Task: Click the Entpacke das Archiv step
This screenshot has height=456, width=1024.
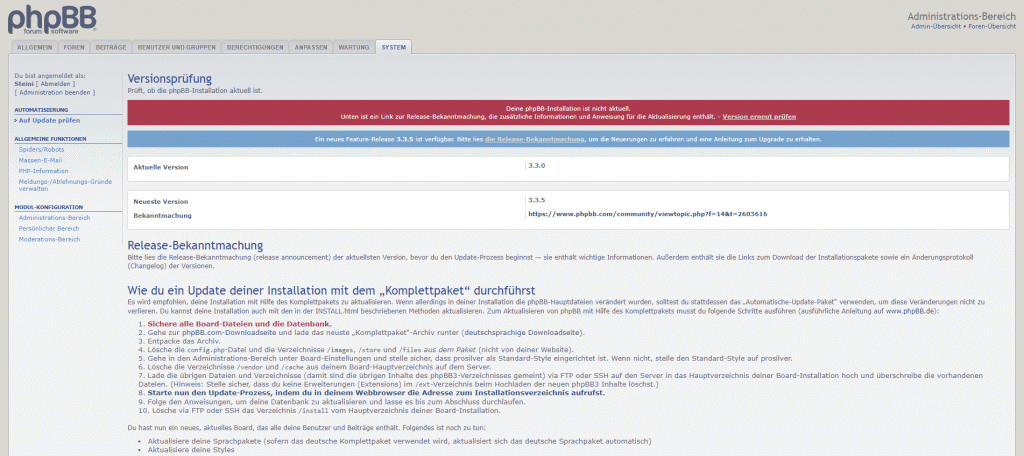Action: (184, 341)
